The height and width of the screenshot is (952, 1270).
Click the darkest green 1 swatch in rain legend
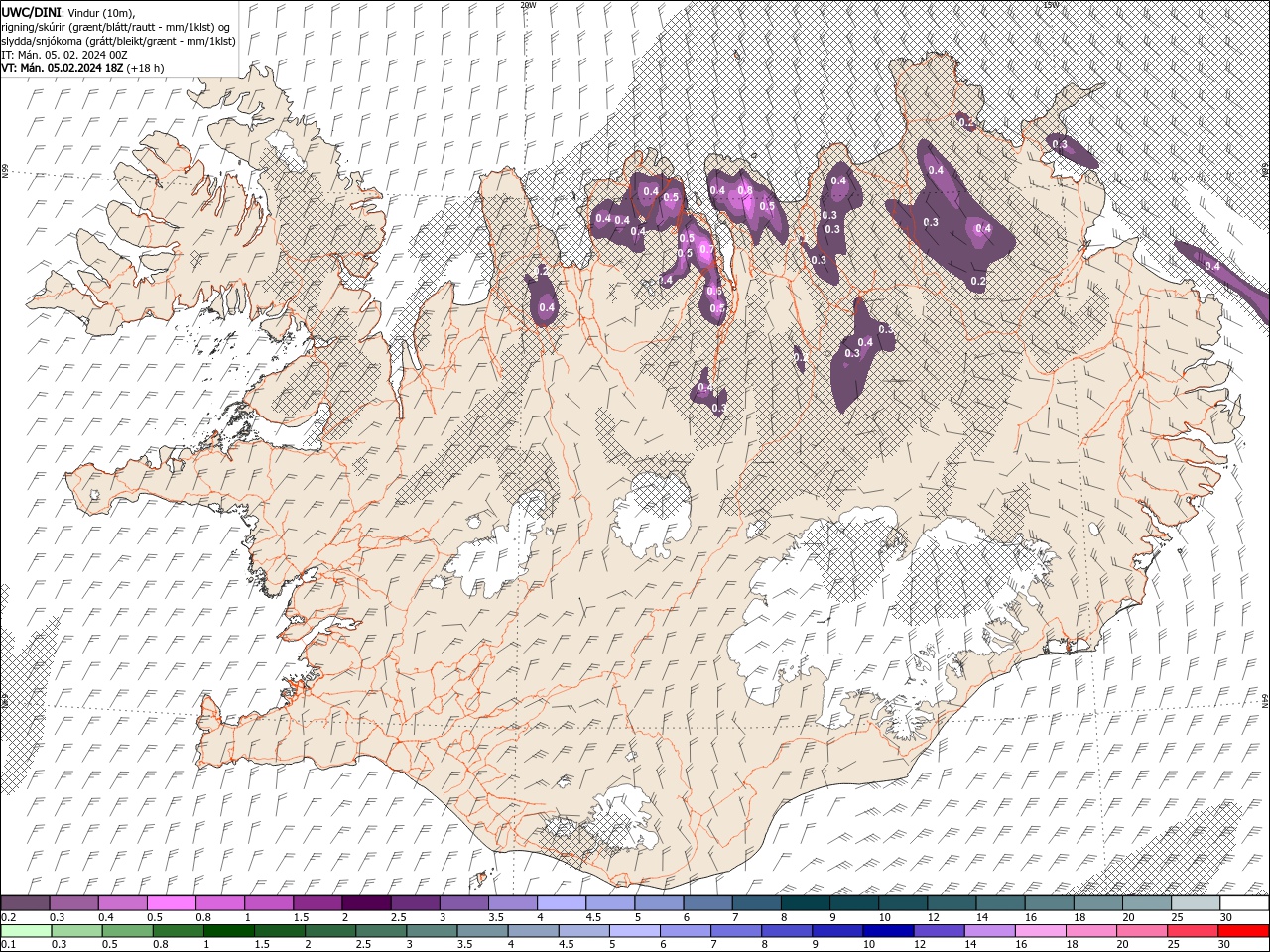click(228, 931)
